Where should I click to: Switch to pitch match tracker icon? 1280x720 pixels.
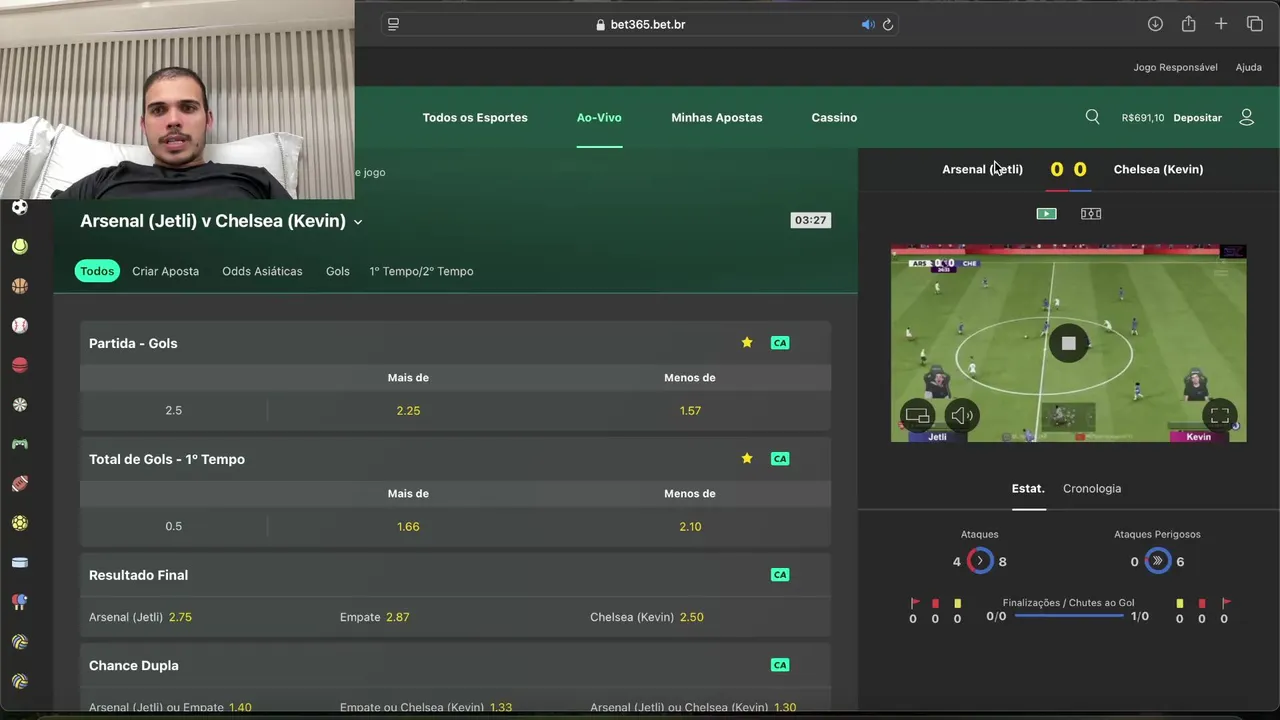[1091, 213]
